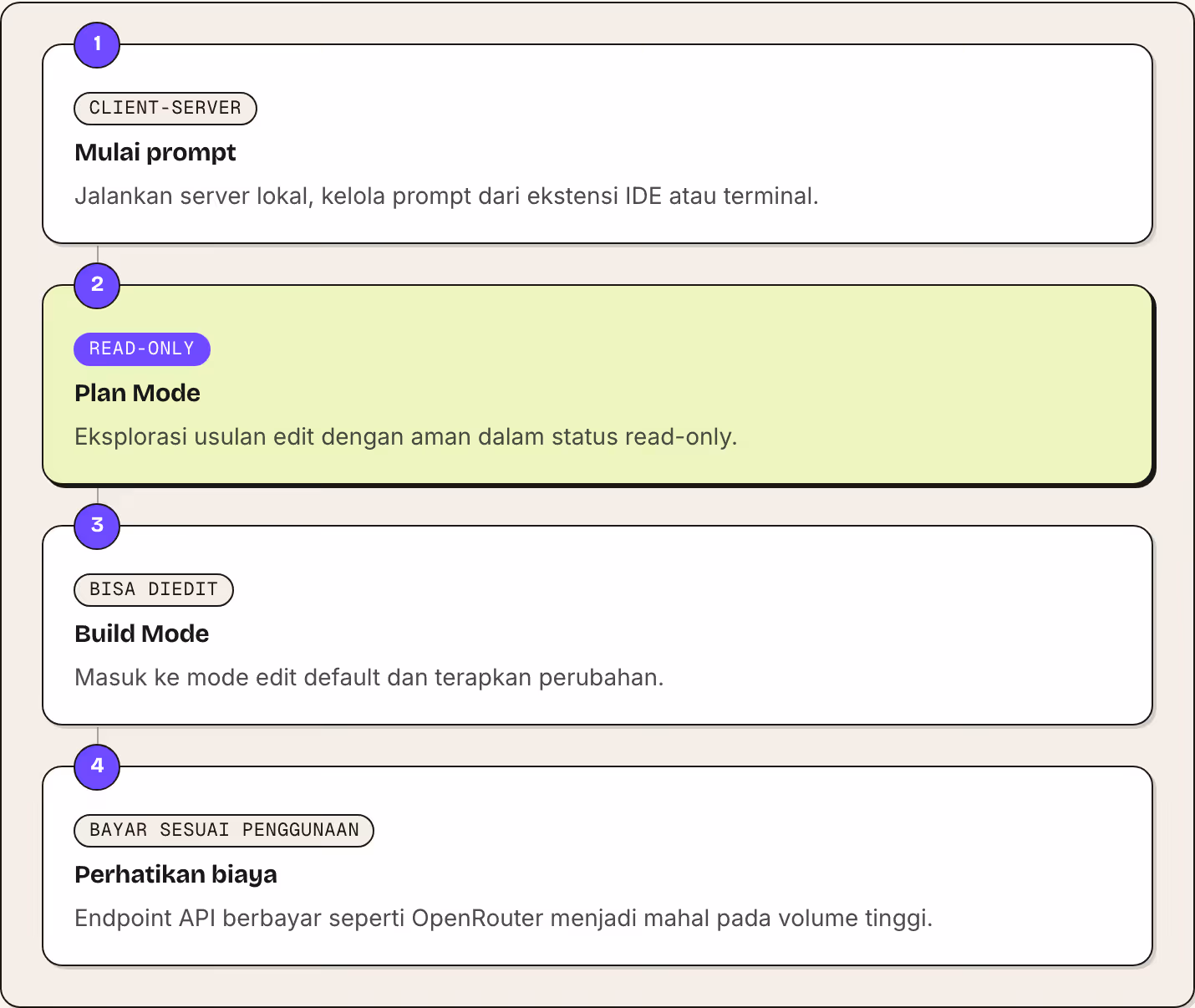The width and height of the screenshot is (1195, 1008).
Task: Click the step 2 number badge
Action: 97,285
